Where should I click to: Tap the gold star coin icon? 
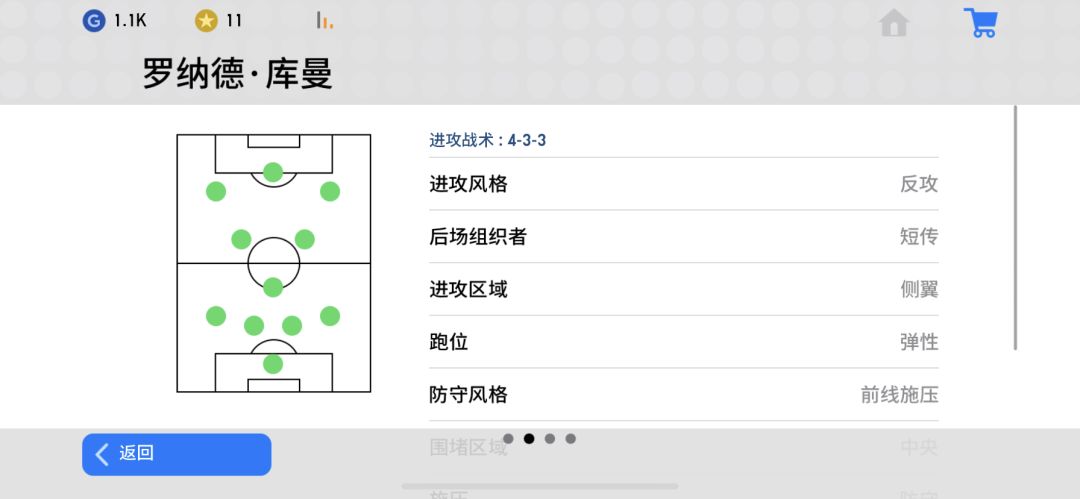(x=206, y=21)
